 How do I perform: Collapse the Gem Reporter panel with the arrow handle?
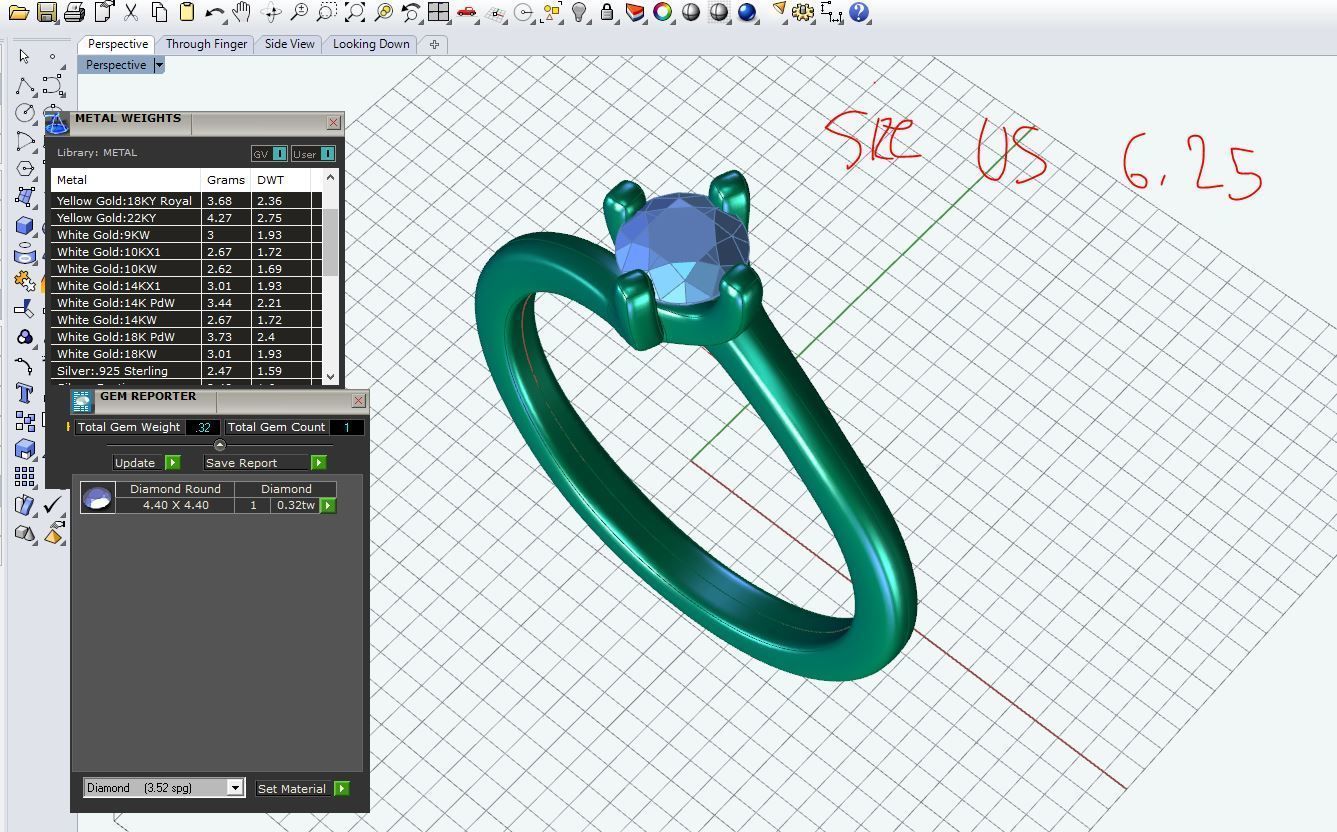click(220, 445)
